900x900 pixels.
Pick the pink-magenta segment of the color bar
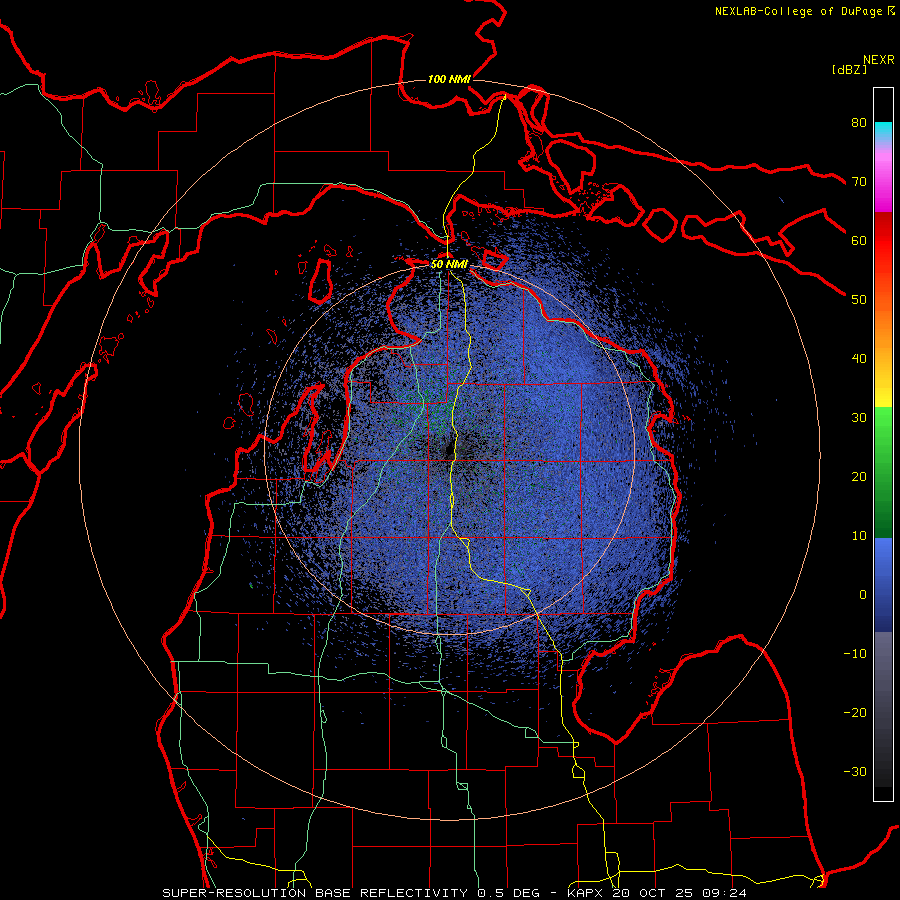883,178
